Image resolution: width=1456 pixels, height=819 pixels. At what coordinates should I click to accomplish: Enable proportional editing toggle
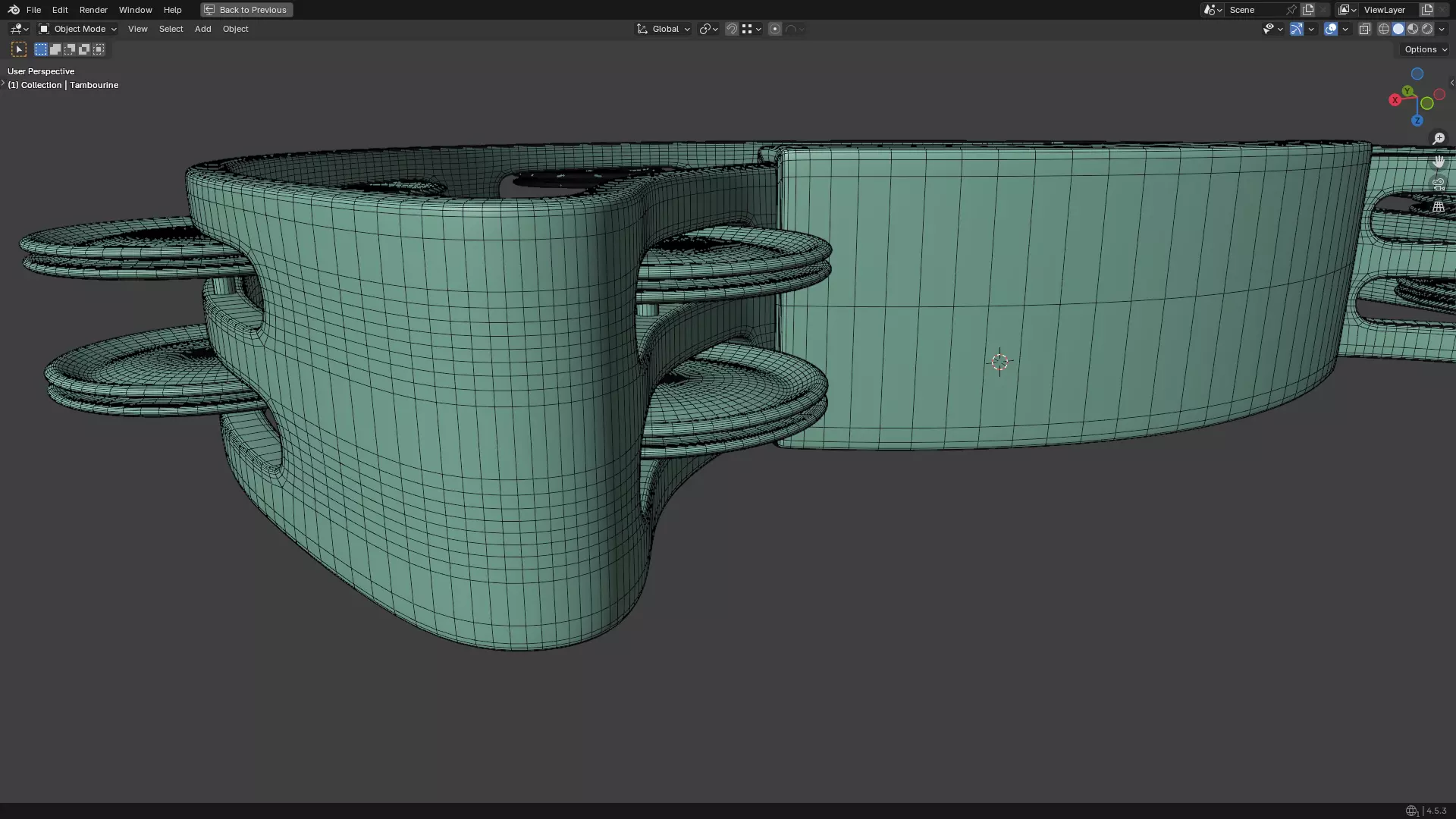(x=774, y=29)
